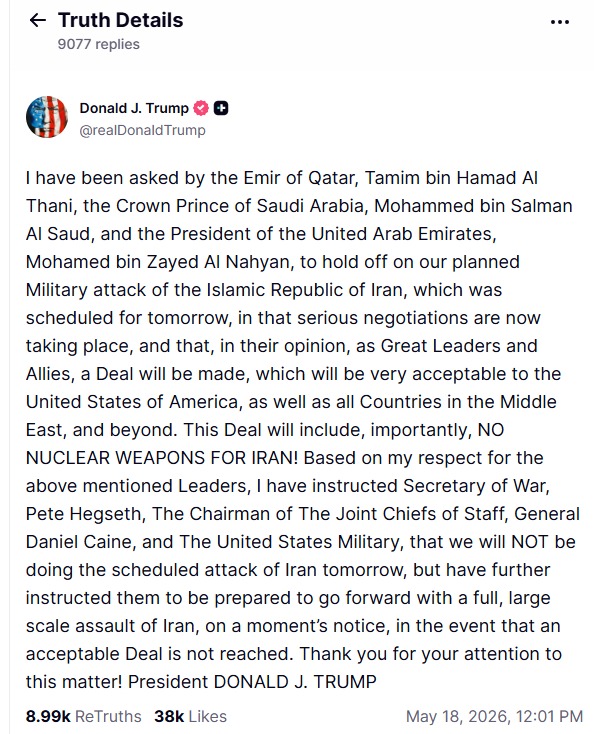Click the line mentioning Daniel Caine
The image size is (594, 734).
pyautogui.click(x=301, y=542)
